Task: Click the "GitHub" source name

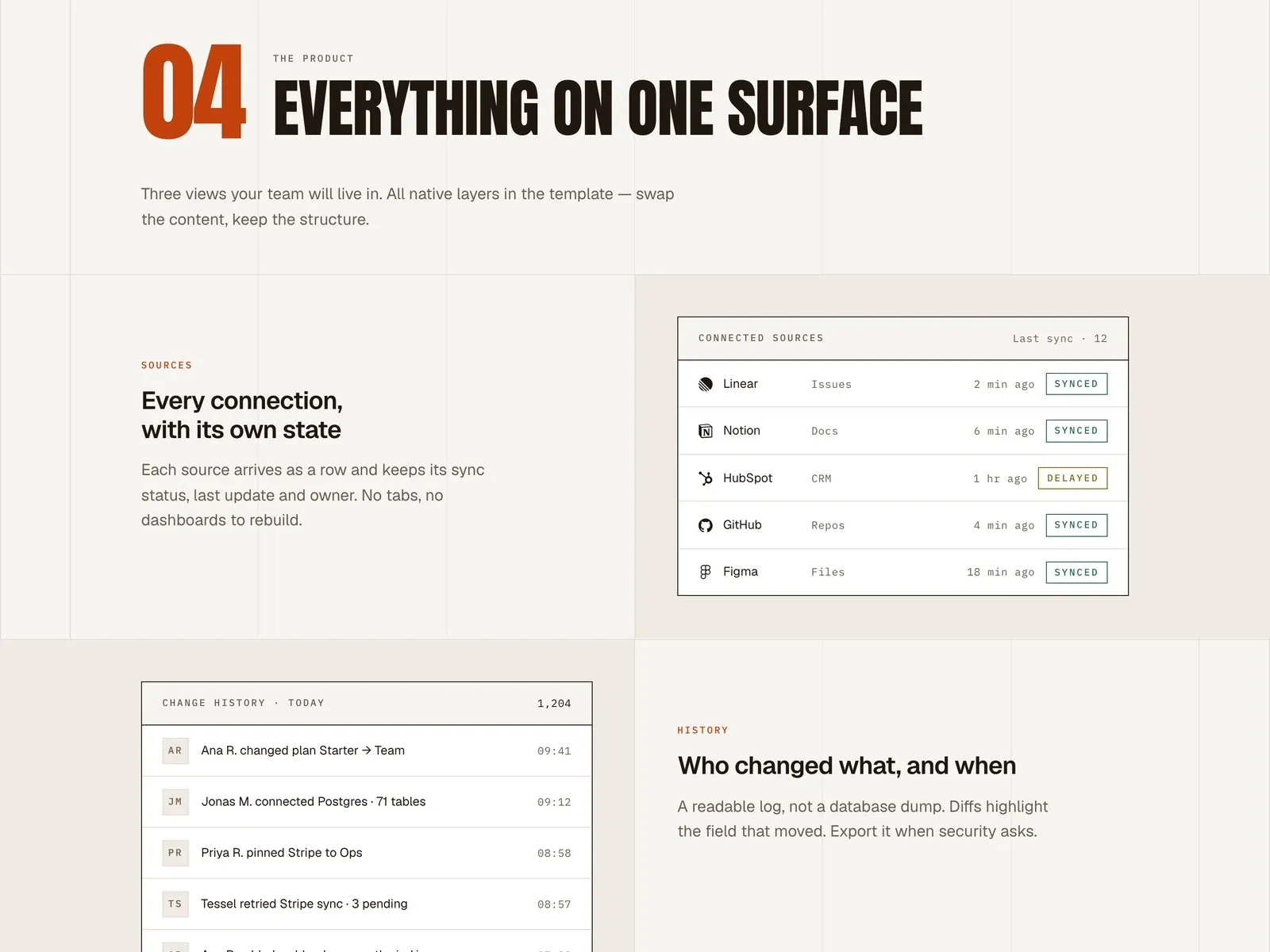Action: 742,525
